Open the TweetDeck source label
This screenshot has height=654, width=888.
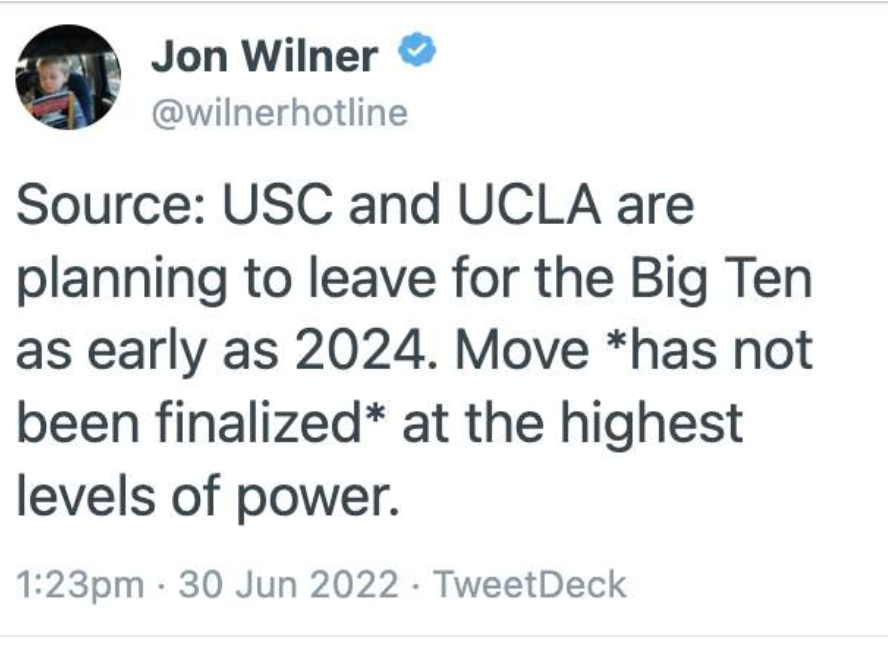click(x=532, y=584)
